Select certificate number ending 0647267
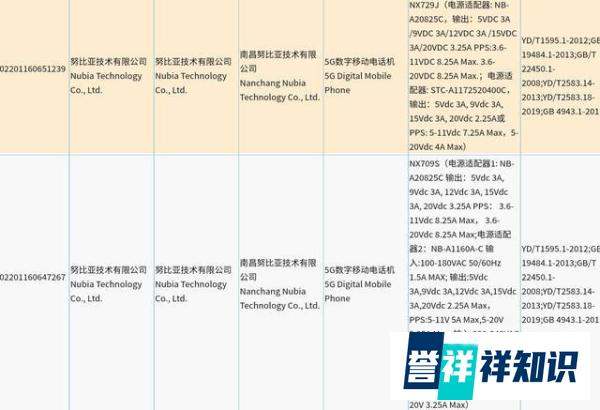 (x=33, y=277)
